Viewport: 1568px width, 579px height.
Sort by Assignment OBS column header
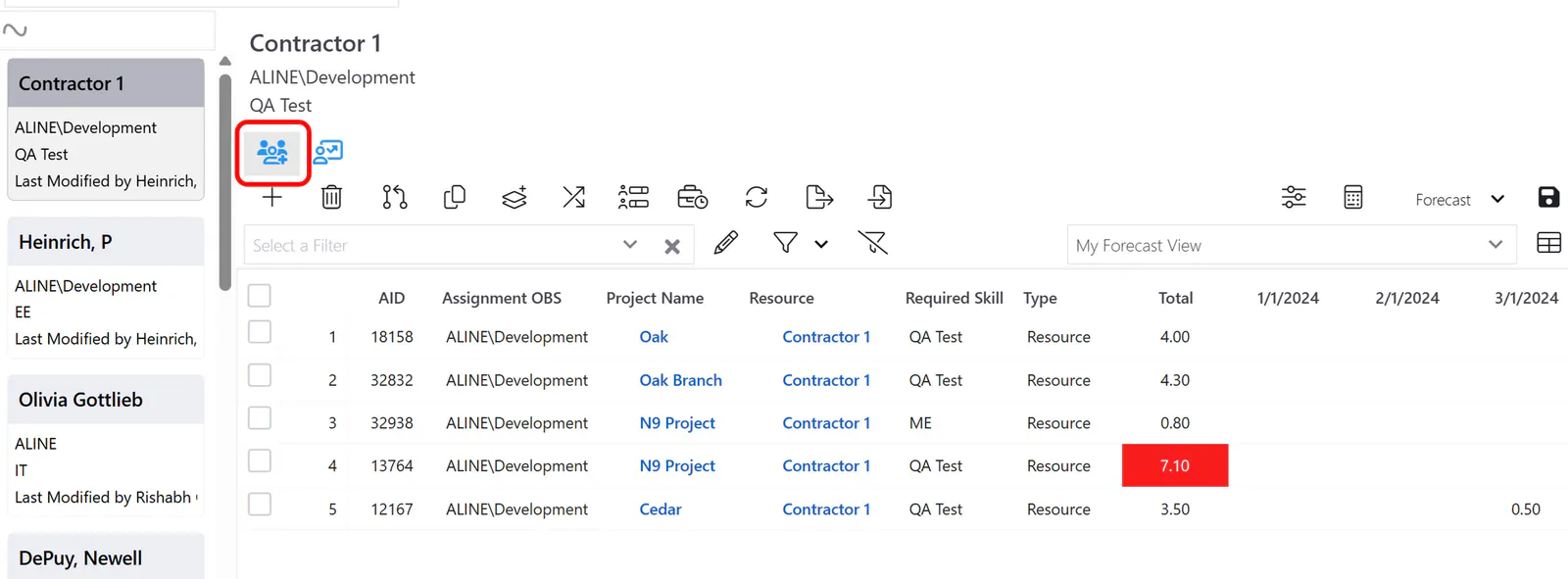coord(502,298)
